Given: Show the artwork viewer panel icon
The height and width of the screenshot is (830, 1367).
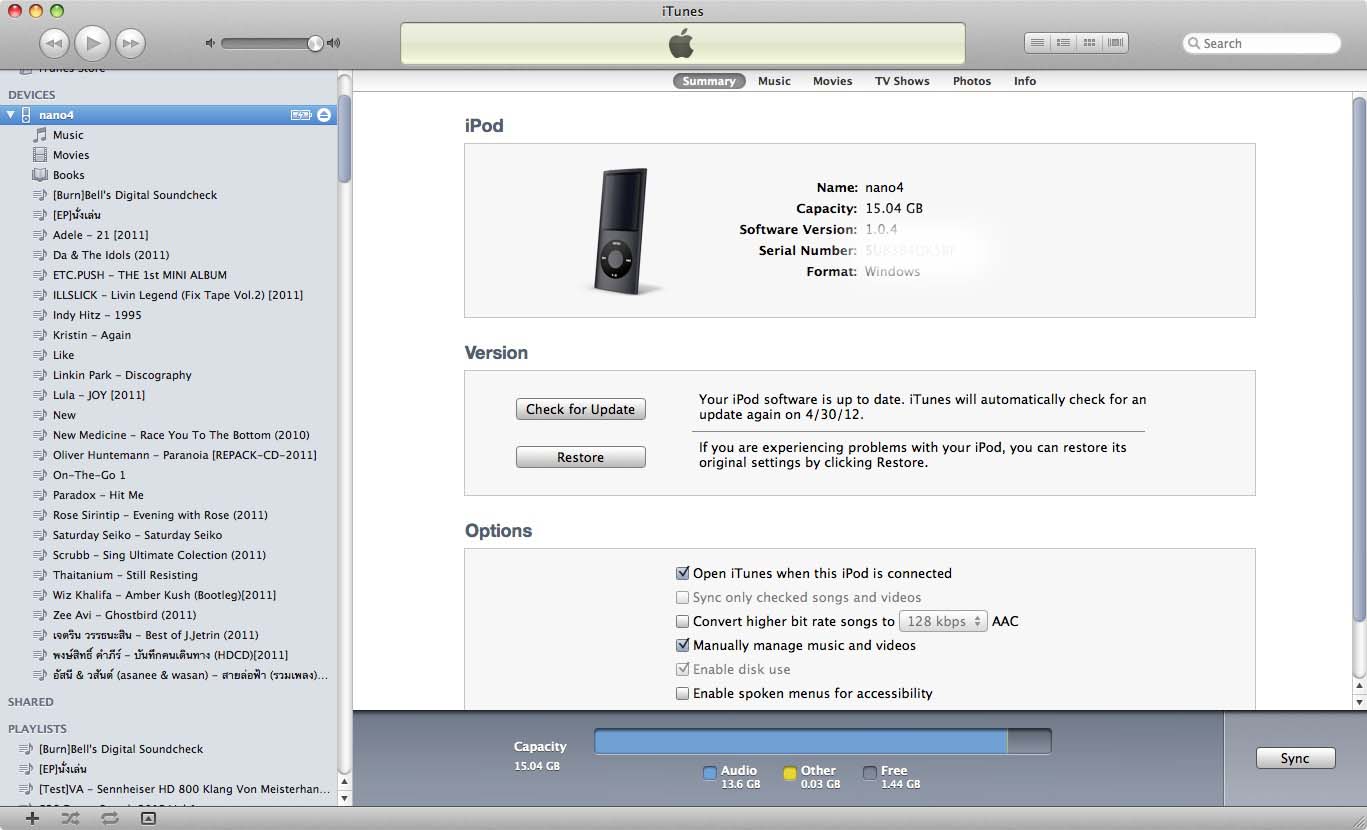Looking at the screenshot, I should 148,818.
